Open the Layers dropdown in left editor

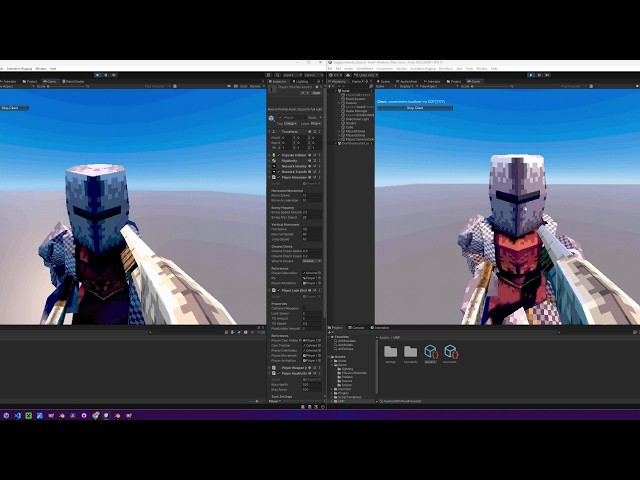tap(292, 75)
